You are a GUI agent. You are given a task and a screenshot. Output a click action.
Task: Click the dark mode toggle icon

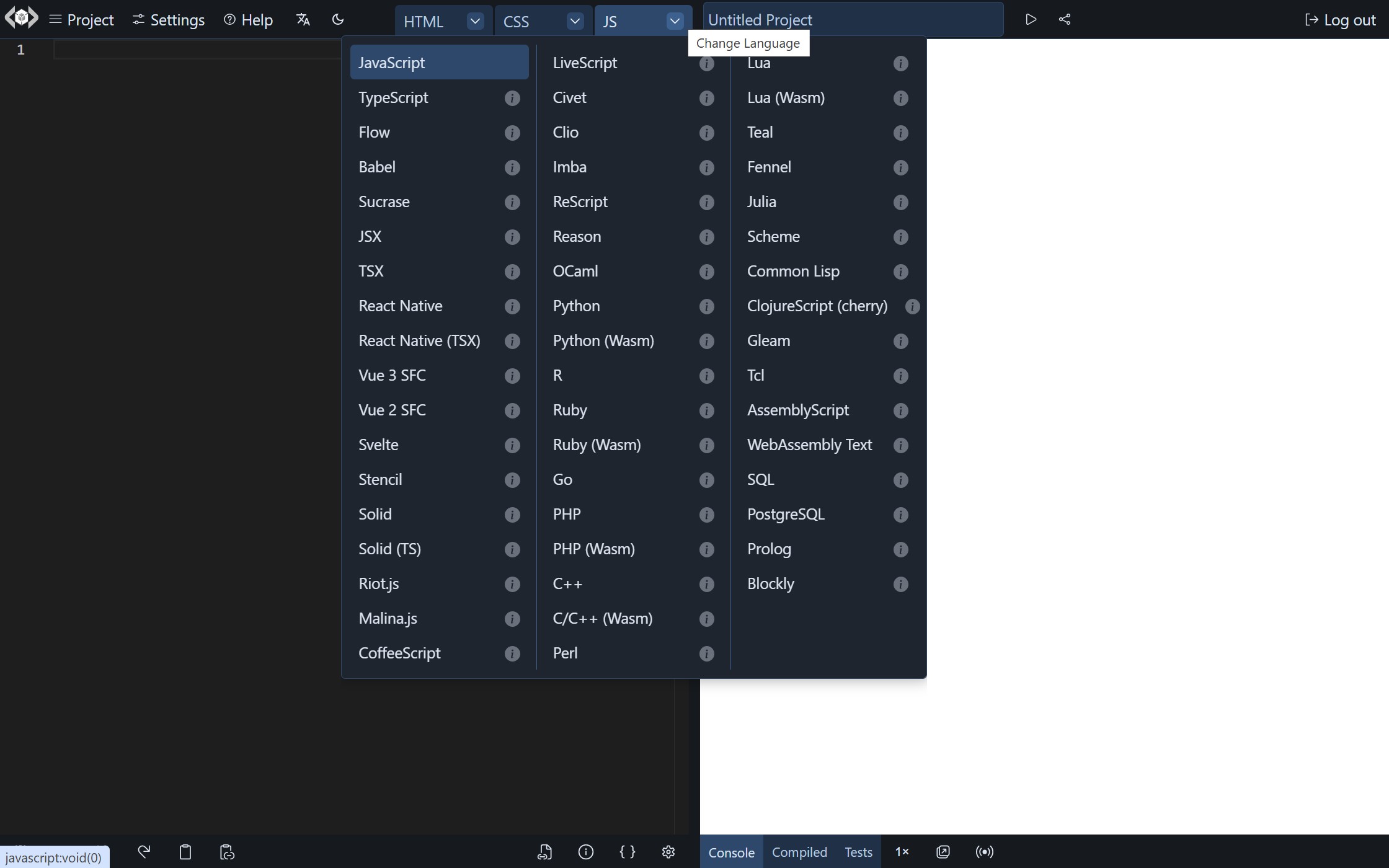pyautogui.click(x=338, y=19)
